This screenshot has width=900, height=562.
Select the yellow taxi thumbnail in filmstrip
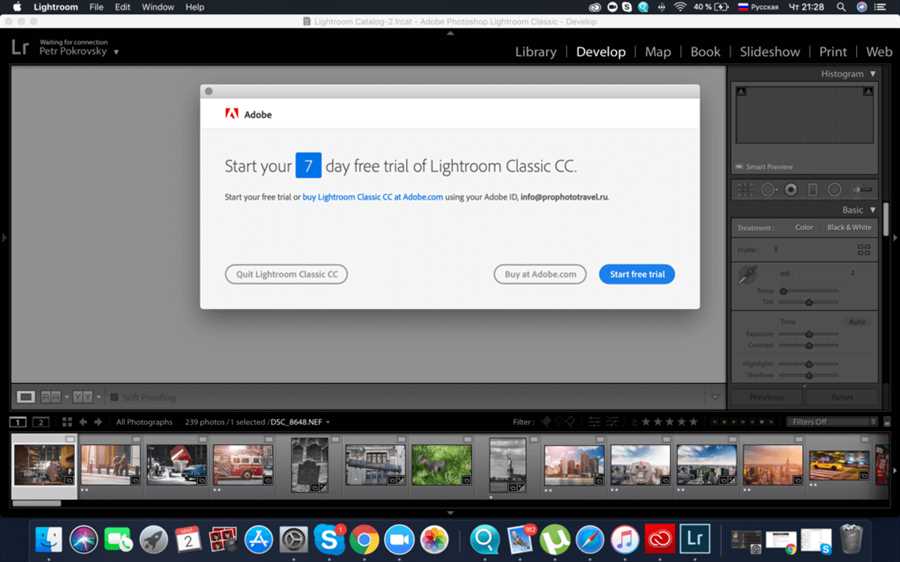[x=839, y=464]
